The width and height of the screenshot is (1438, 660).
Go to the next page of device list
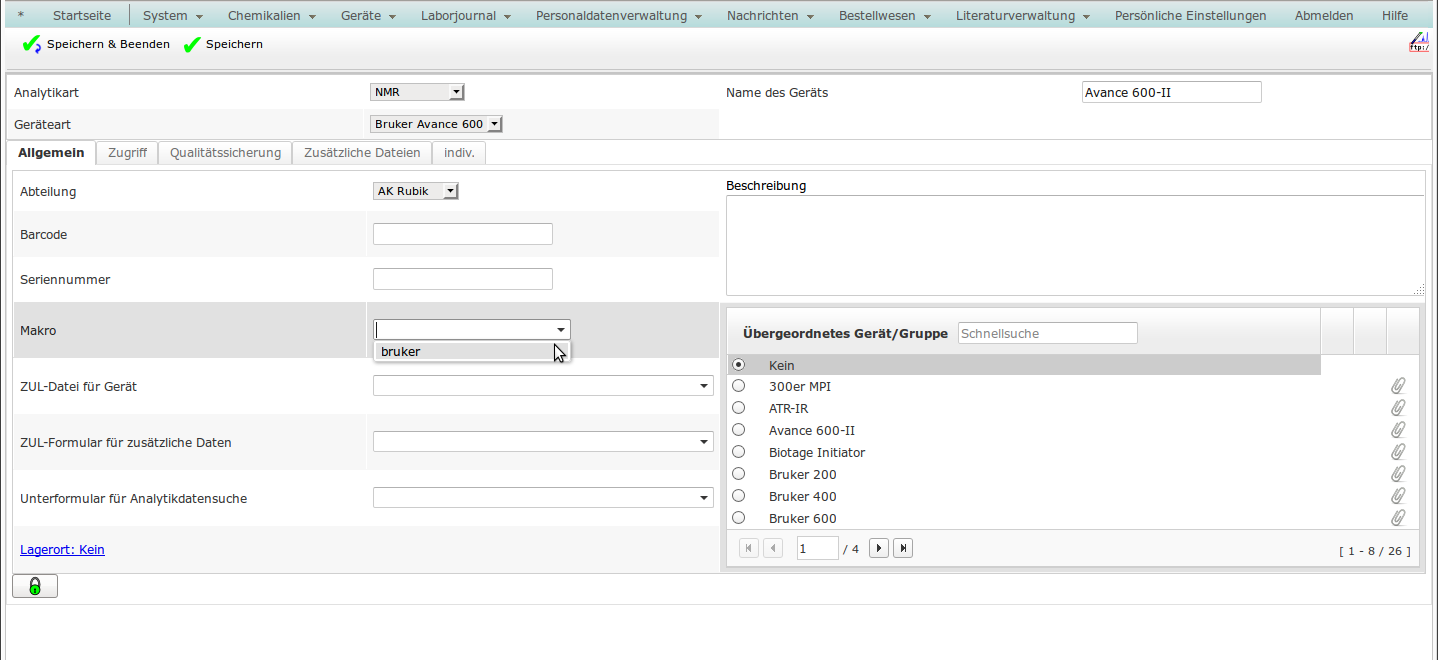point(879,548)
